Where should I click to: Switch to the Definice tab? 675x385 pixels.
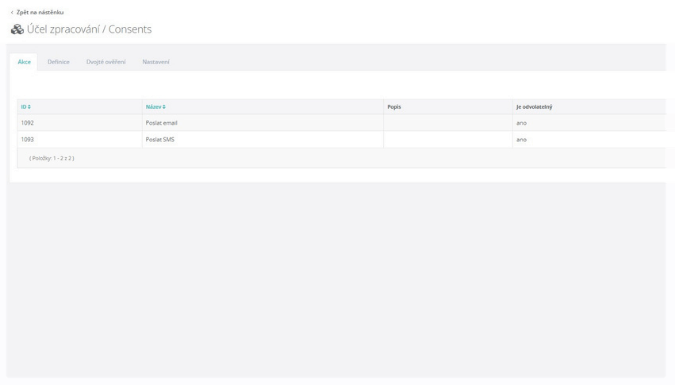click(x=59, y=62)
